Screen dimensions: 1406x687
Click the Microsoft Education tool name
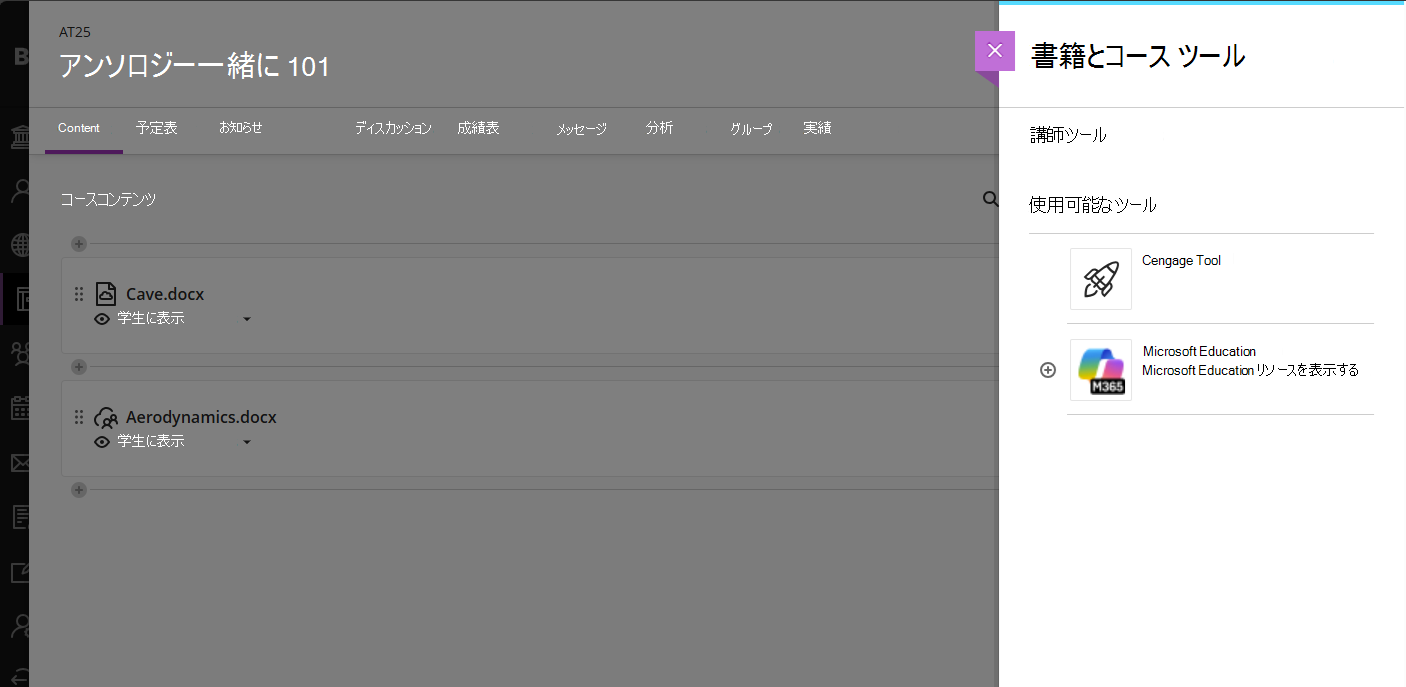(x=1199, y=351)
